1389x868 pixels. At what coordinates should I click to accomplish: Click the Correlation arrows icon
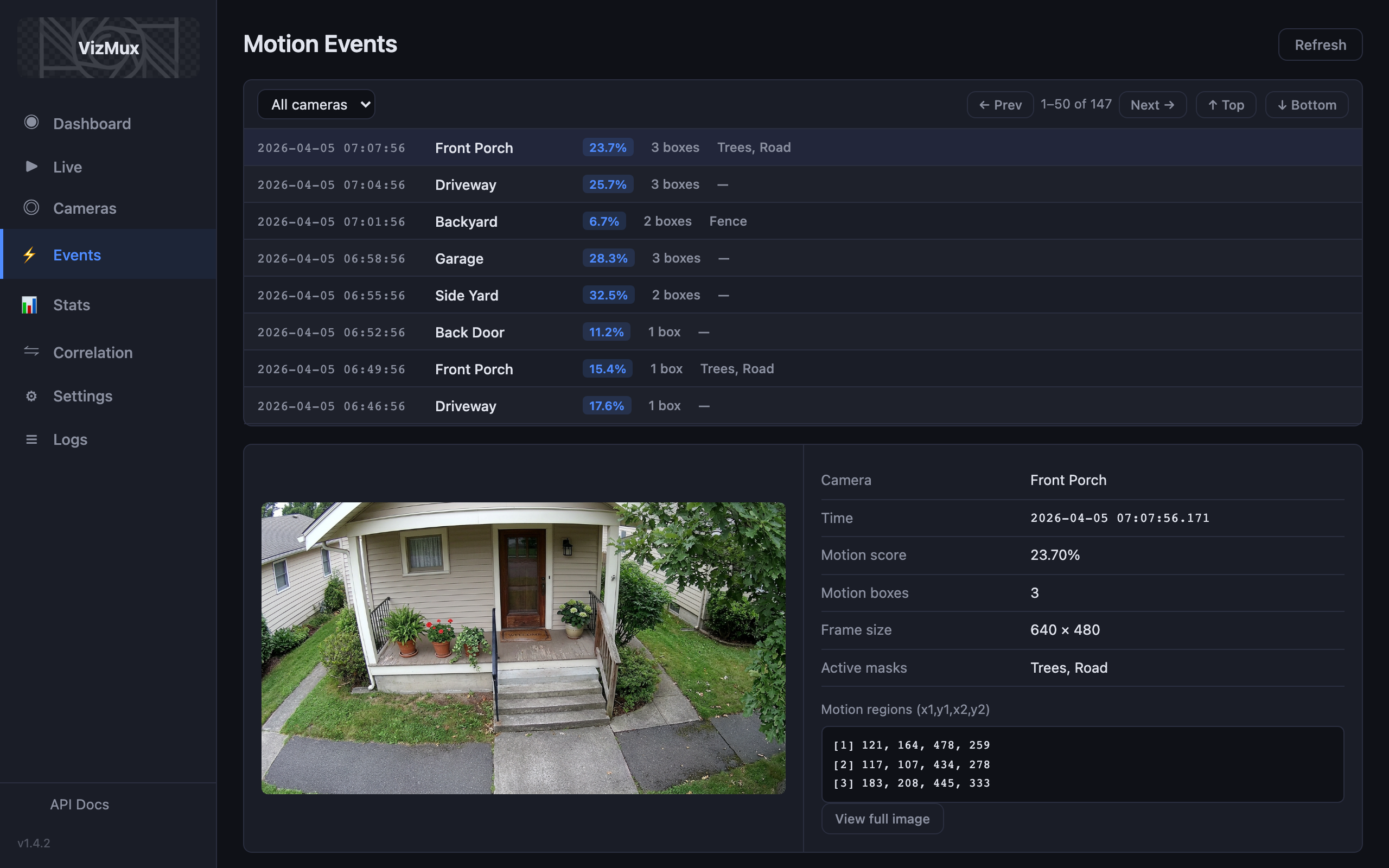(x=31, y=352)
